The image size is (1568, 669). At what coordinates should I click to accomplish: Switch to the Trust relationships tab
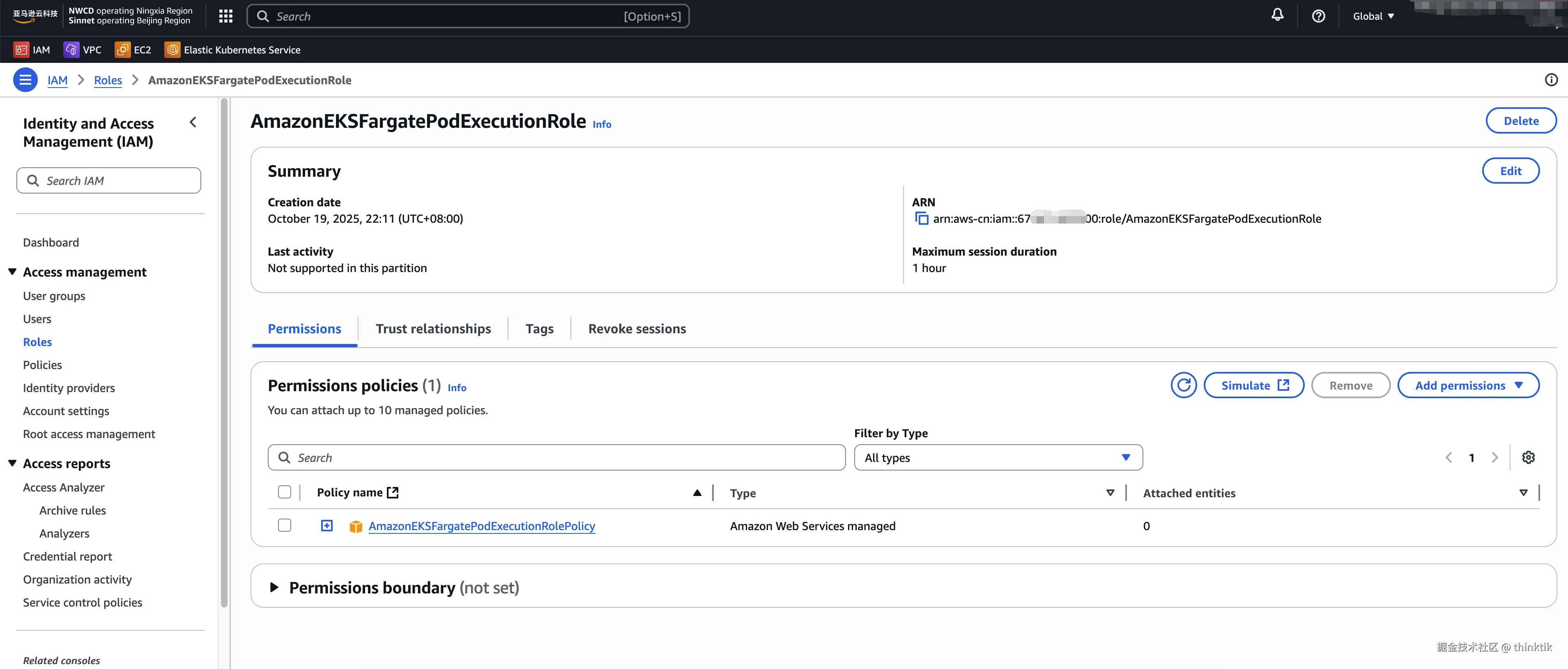pos(433,329)
